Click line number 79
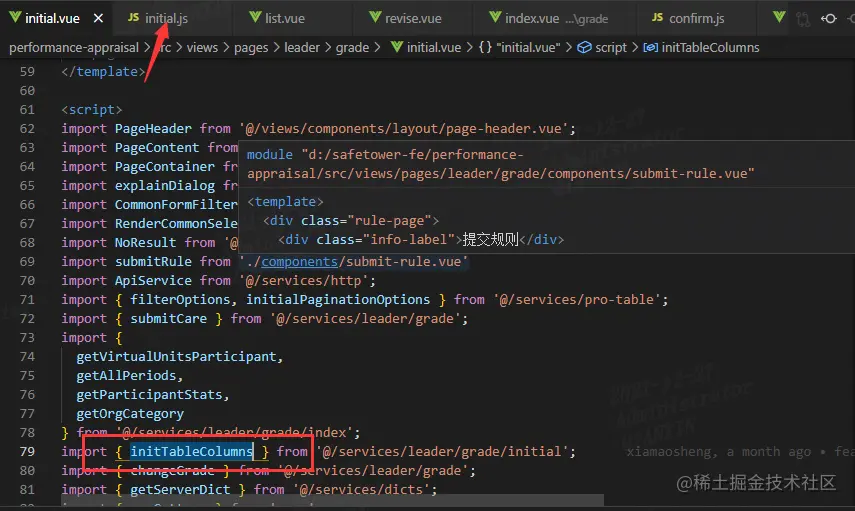 pos(27,452)
